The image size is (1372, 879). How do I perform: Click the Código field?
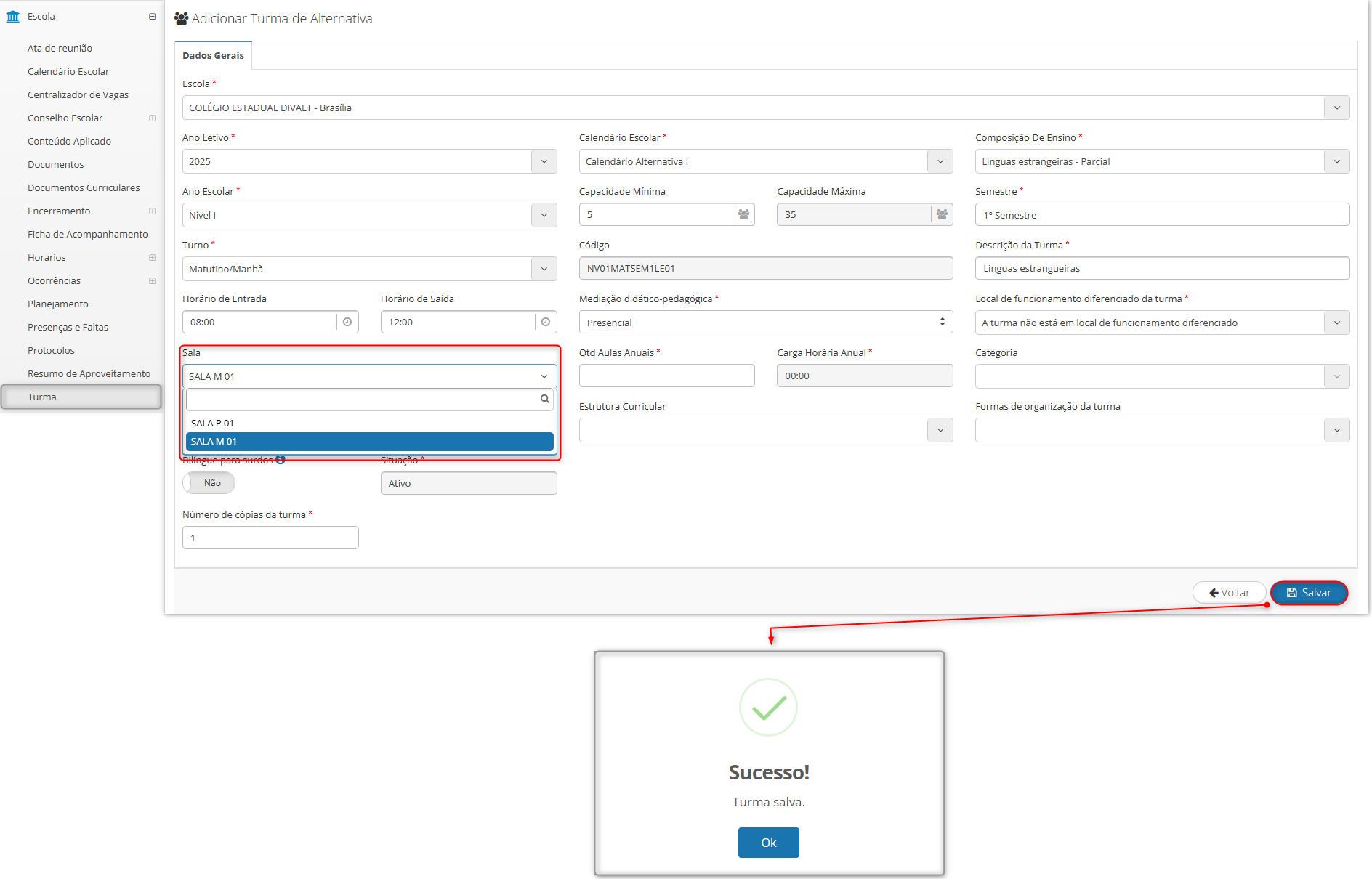(766, 269)
